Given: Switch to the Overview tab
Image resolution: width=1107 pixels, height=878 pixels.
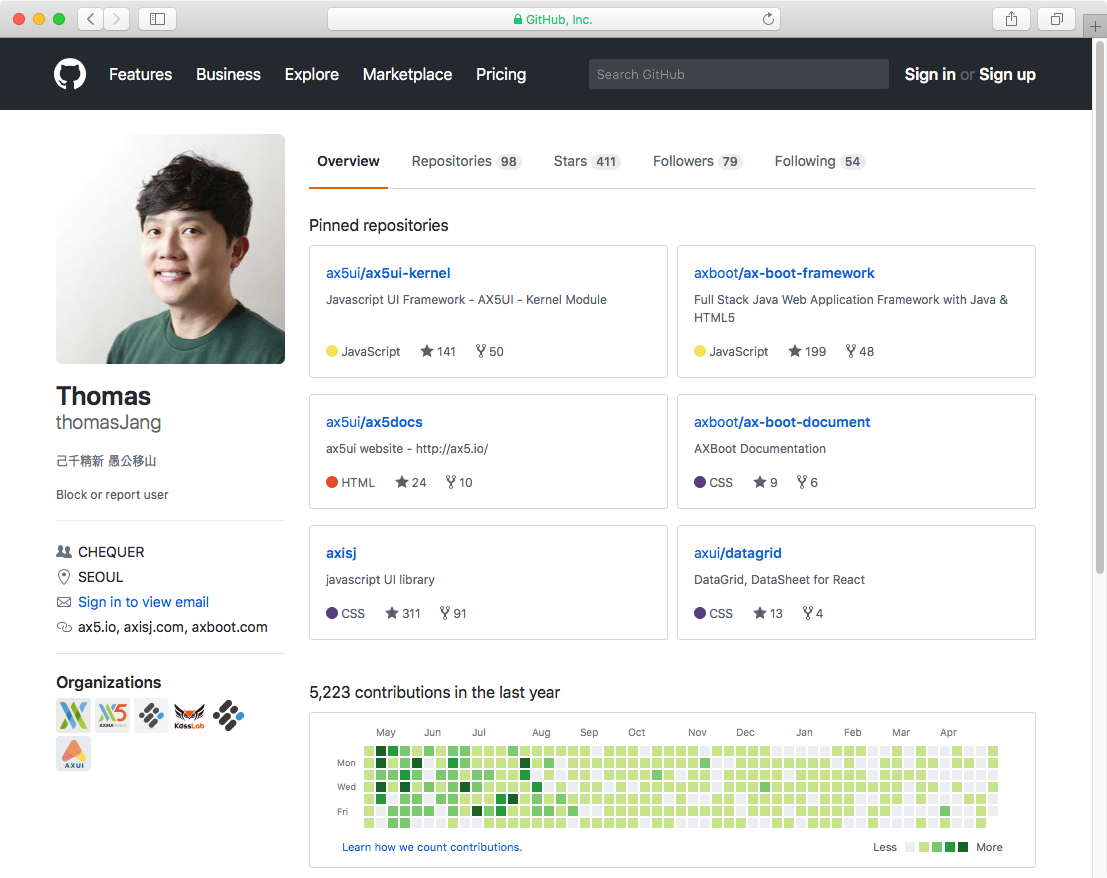Looking at the screenshot, I should pos(348,161).
